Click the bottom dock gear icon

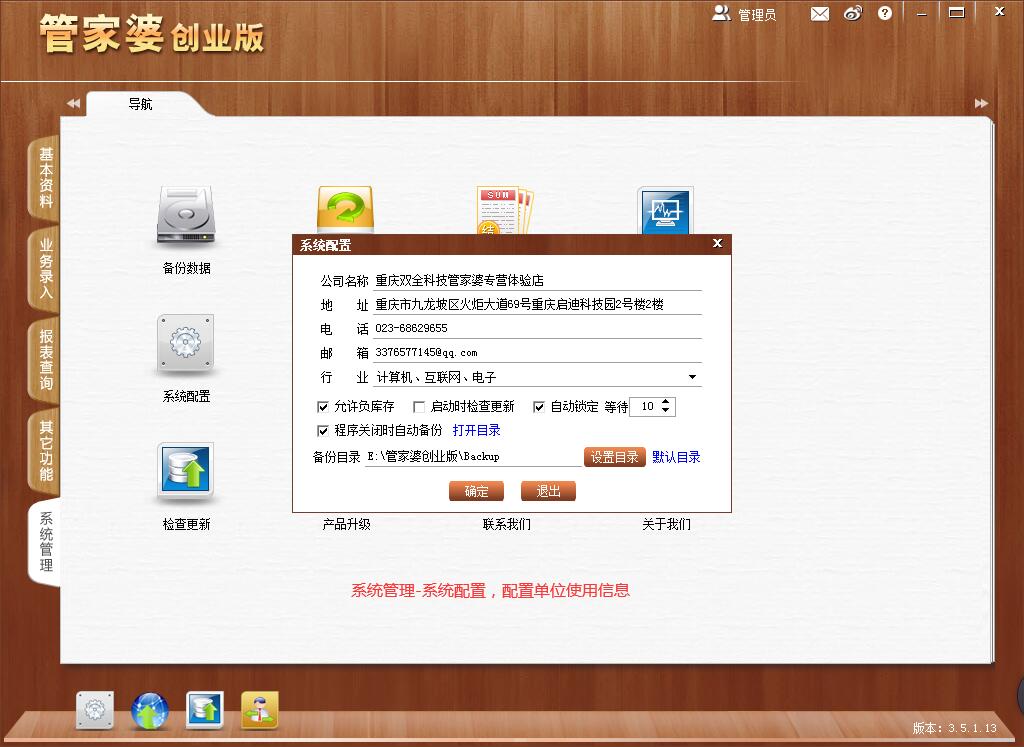click(x=95, y=710)
